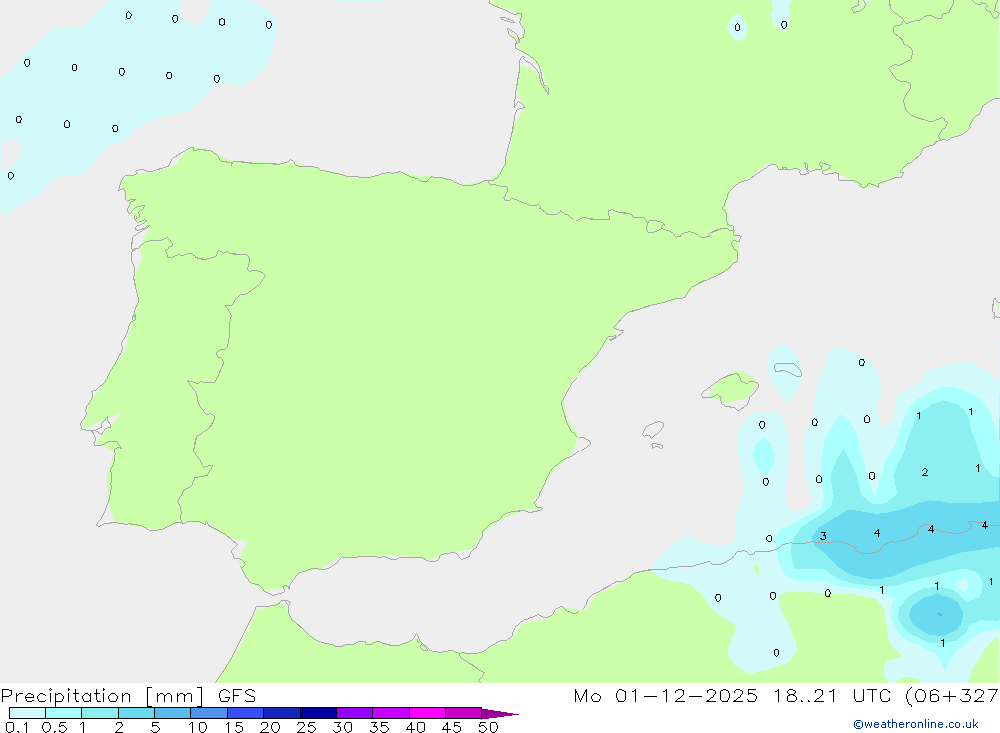Click the '2' precipitation value over the Mediterranean
Image resolution: width=1000 pixels, height=733 pixels.
pos(925,473)
